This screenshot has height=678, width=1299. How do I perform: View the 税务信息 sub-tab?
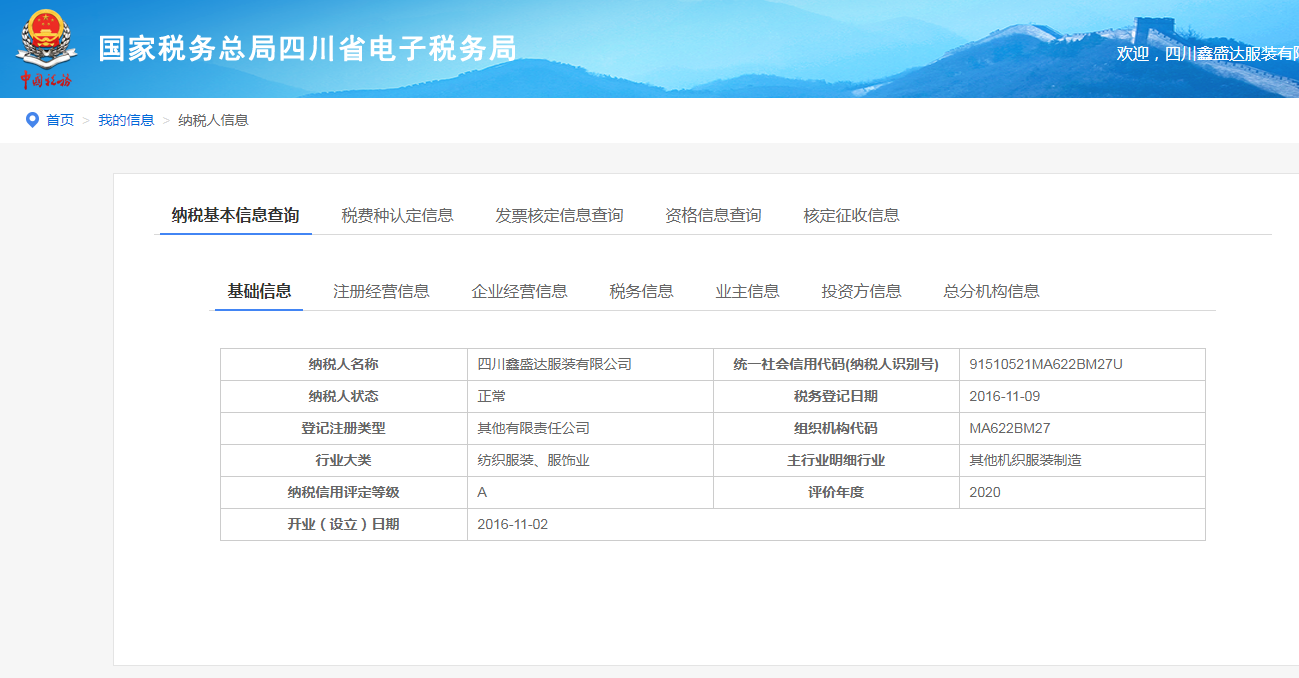(641, 291)
